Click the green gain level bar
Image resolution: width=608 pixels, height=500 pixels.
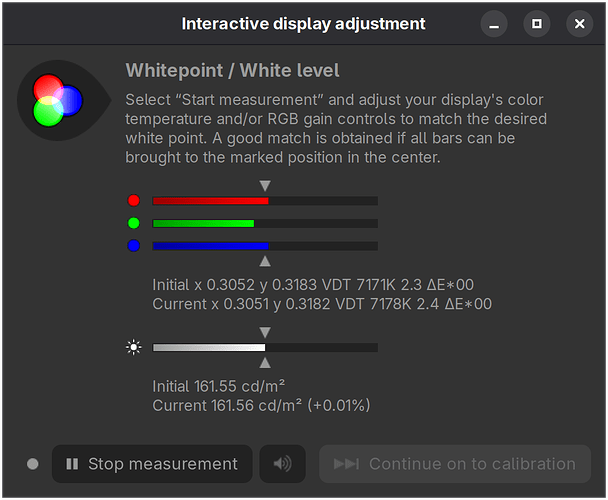265,223
